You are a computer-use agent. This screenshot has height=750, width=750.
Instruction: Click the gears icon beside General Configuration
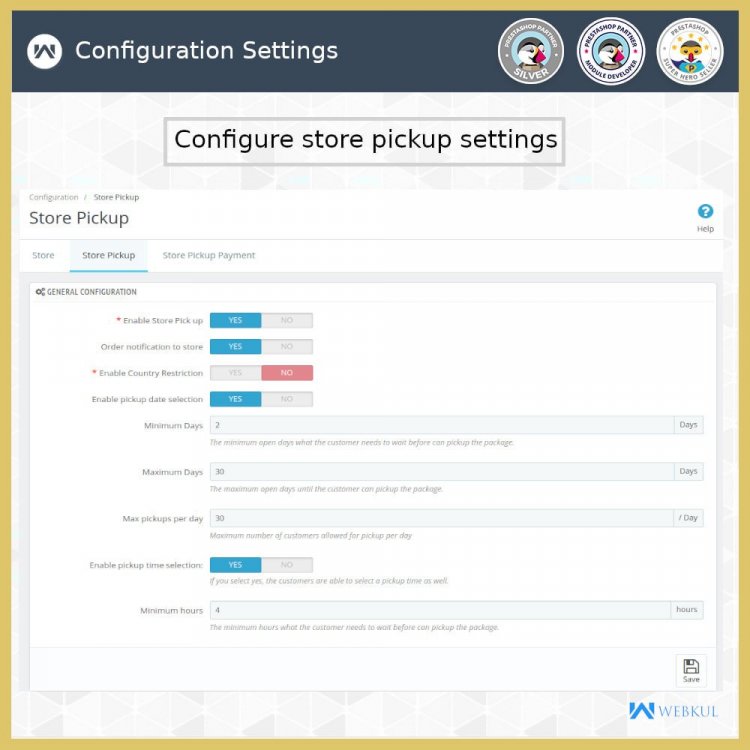(x=40, y=292)
